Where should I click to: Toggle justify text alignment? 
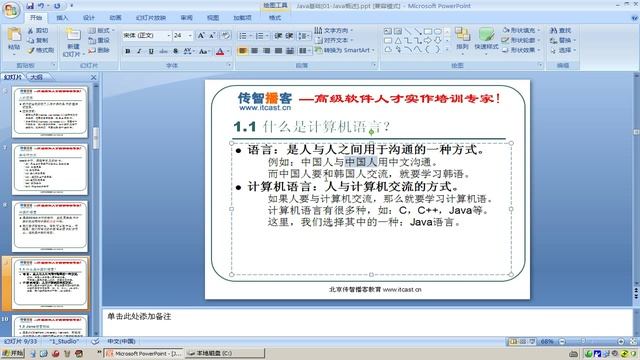point(278,51)
